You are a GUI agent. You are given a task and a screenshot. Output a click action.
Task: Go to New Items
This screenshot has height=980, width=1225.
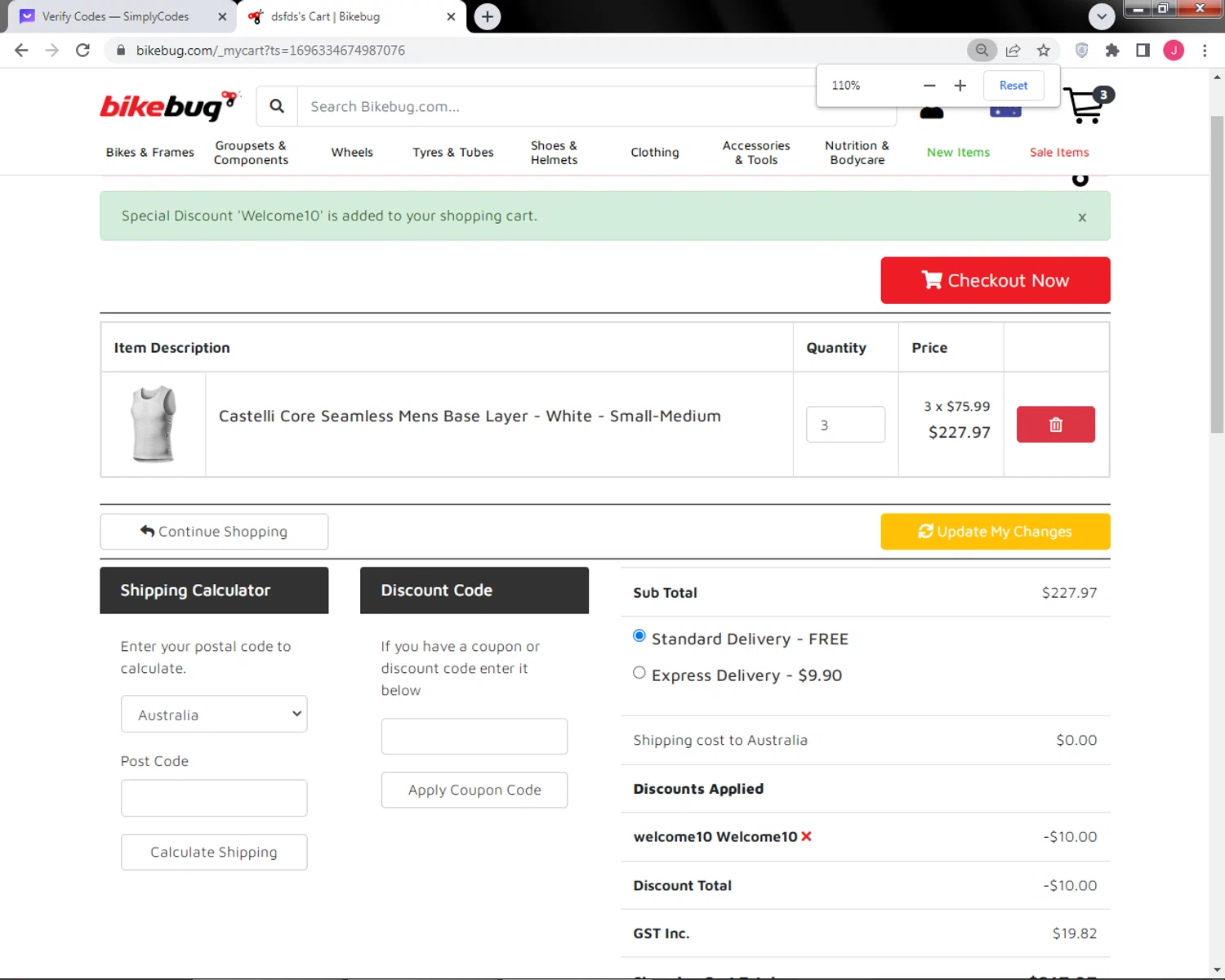point(958,153)
